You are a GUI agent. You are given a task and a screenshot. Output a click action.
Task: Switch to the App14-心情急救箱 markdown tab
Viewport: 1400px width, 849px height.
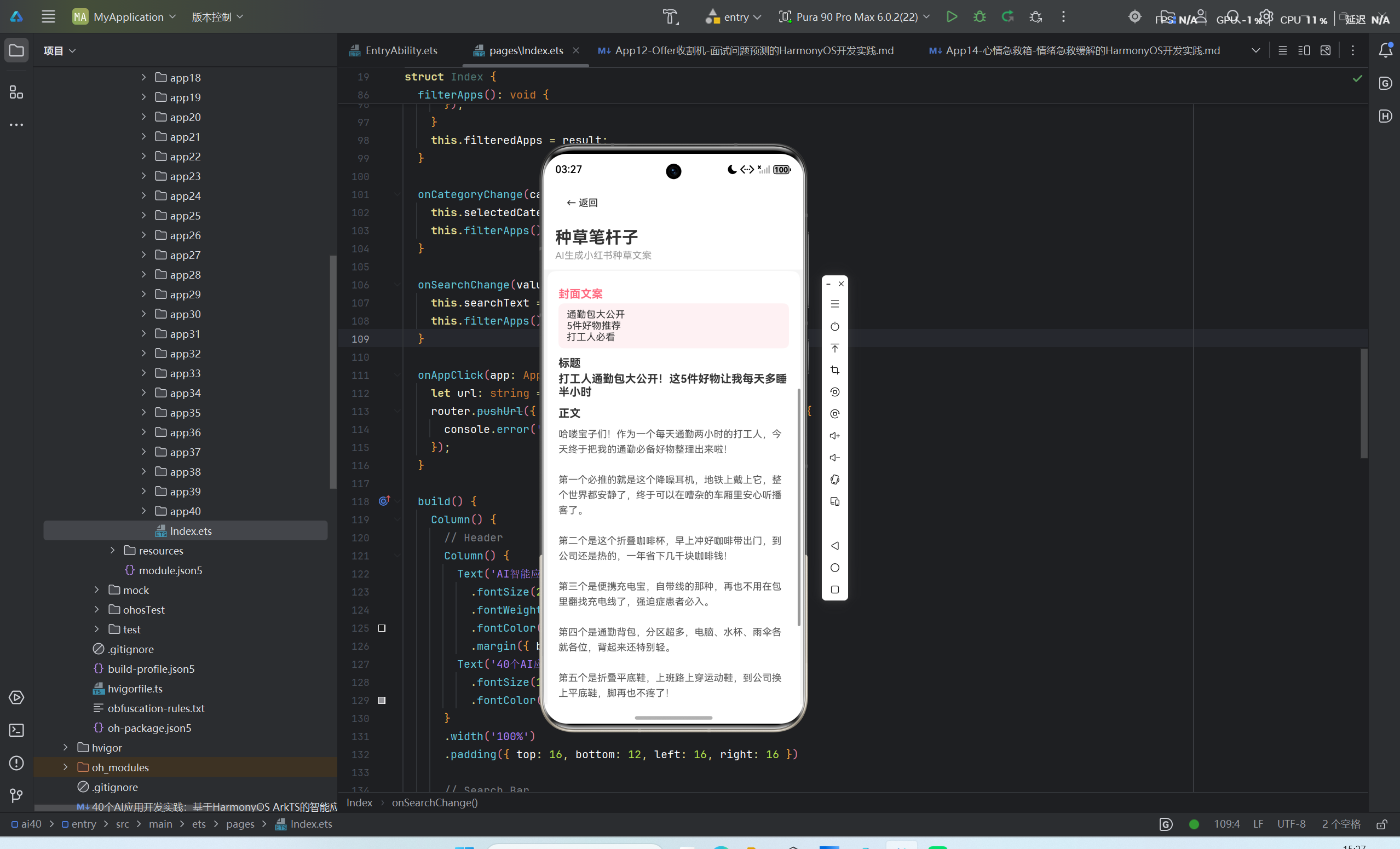click(x=1074, y=50)
